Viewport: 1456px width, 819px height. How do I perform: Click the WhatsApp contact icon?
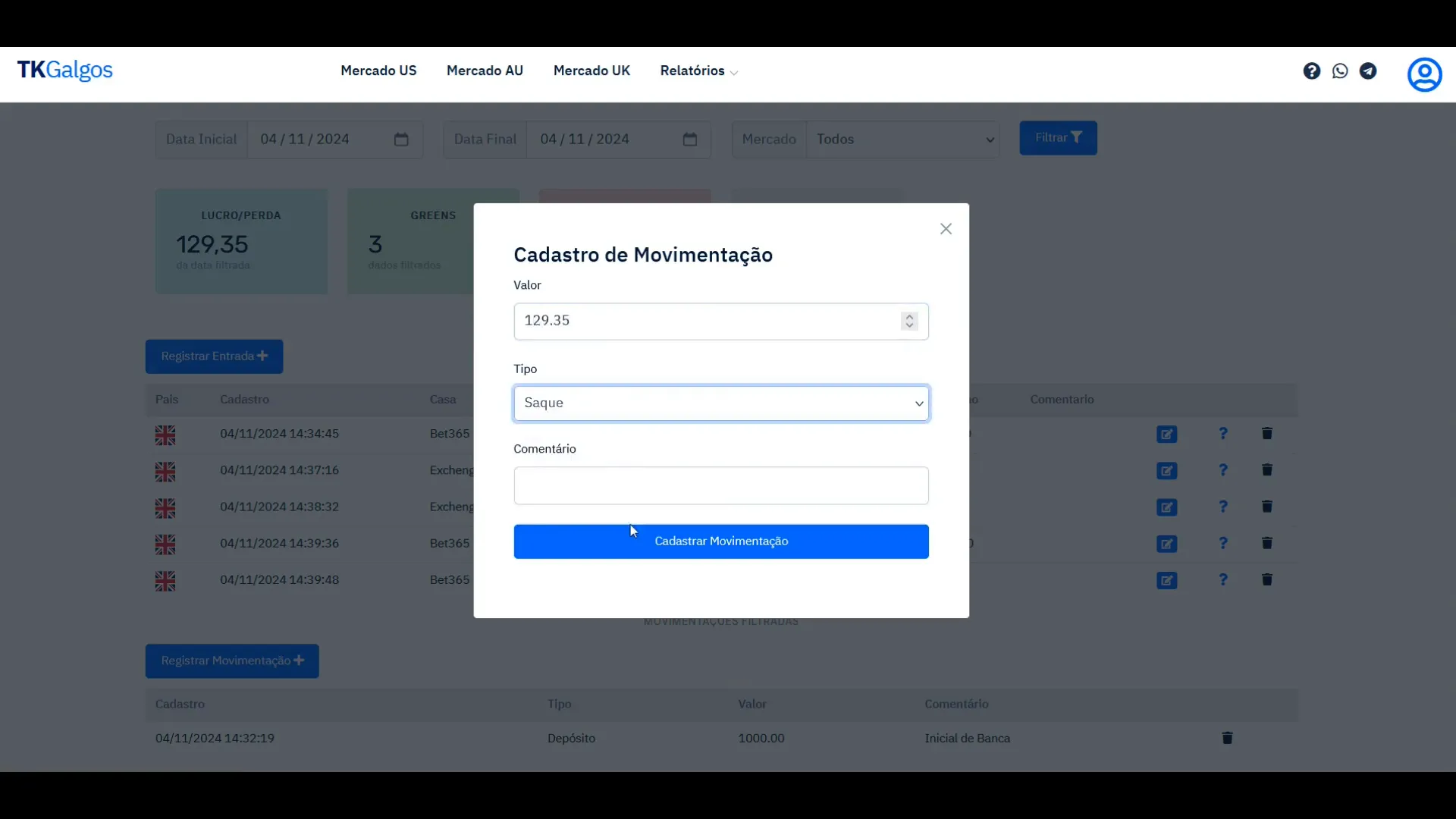(1340, 71)
